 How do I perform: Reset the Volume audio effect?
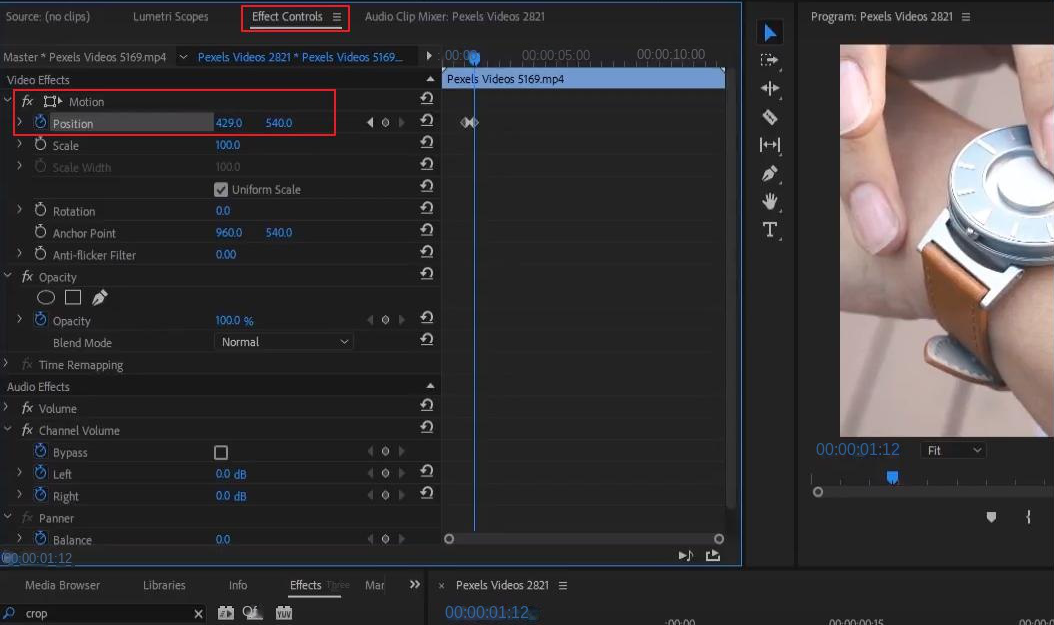pyautogui.click(x=426, y=405)
